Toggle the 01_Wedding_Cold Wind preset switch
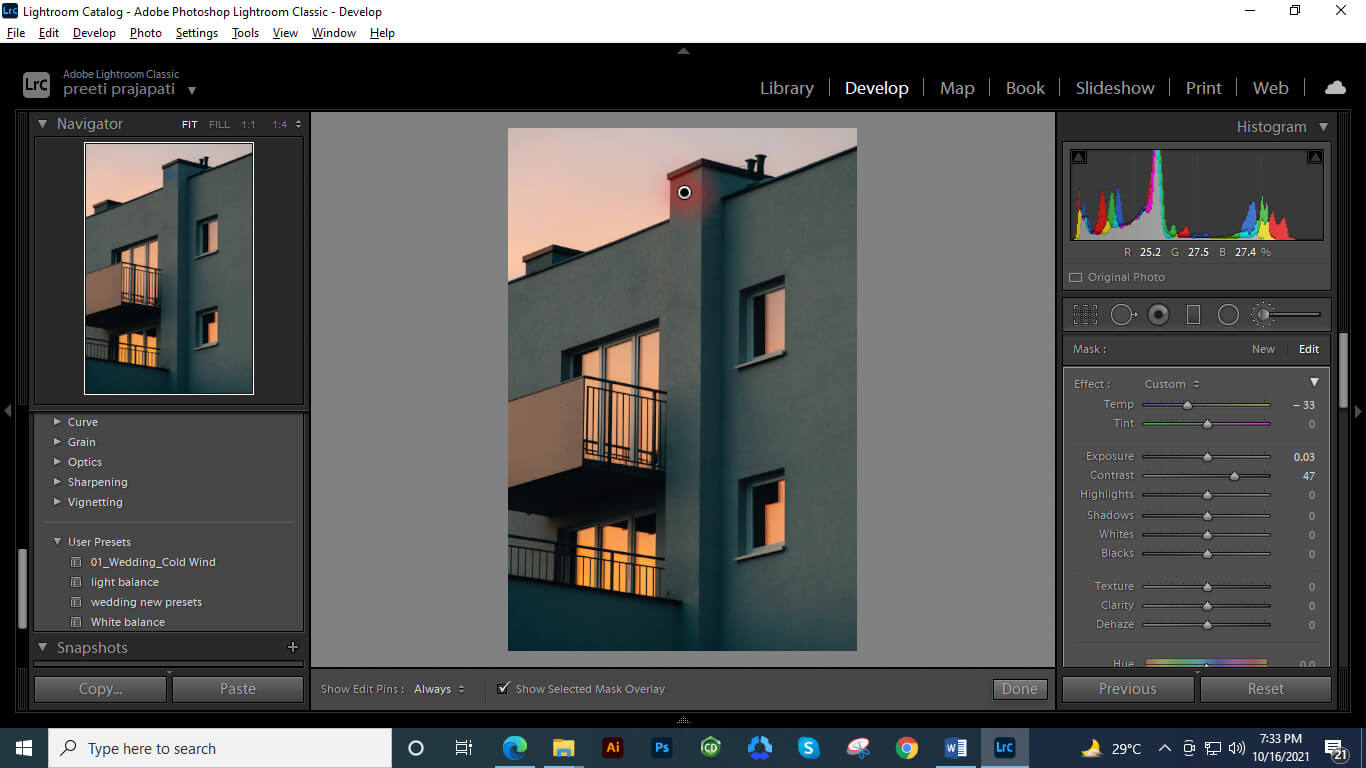Viewport: 1366px width, 768px height. click(76, 562)
